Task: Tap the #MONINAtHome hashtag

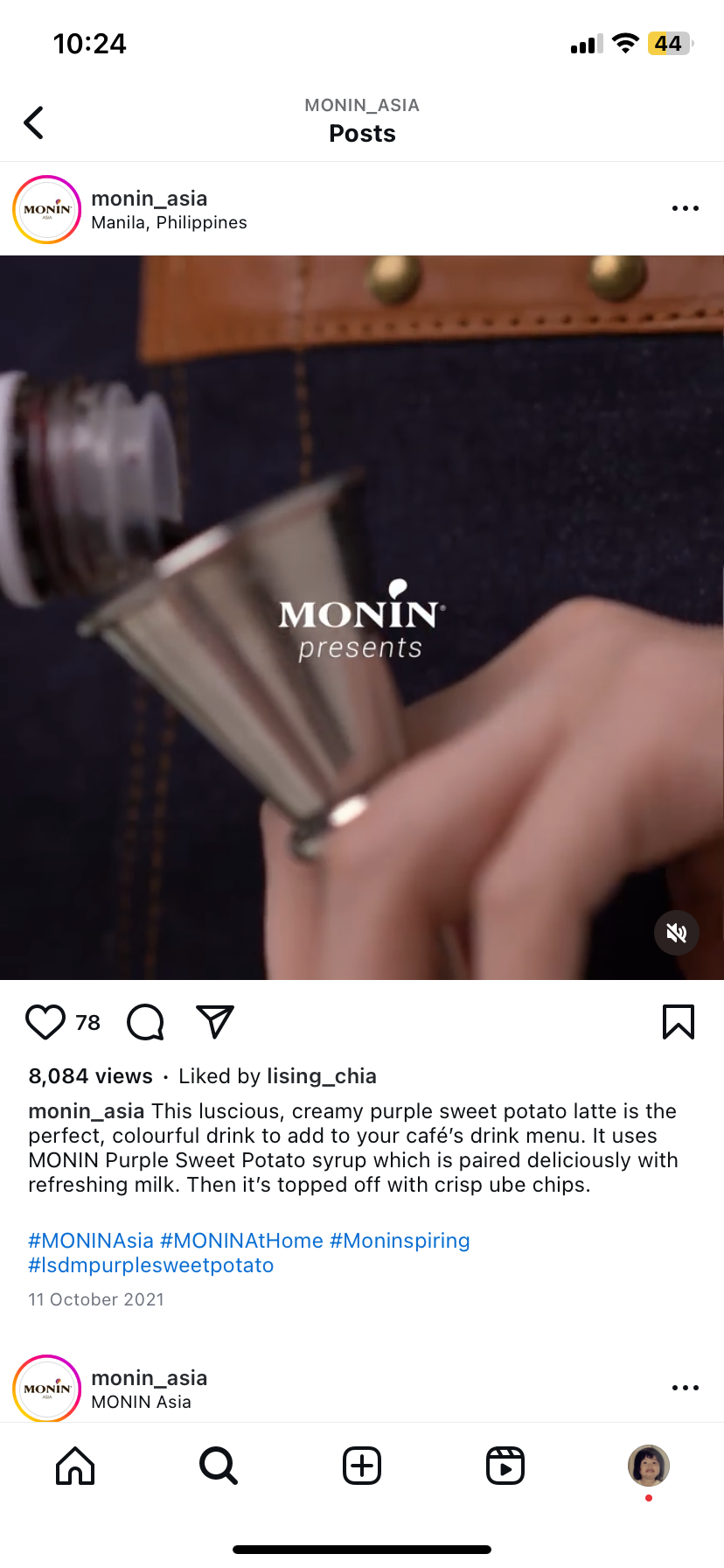Action: click(x=242, y=1241)
